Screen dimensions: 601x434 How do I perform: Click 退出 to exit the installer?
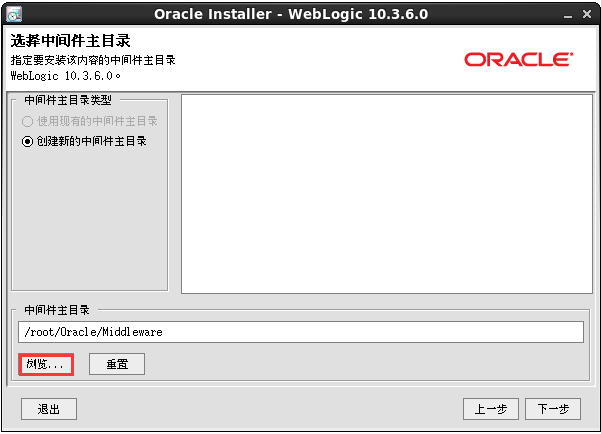tap(49, 409)
